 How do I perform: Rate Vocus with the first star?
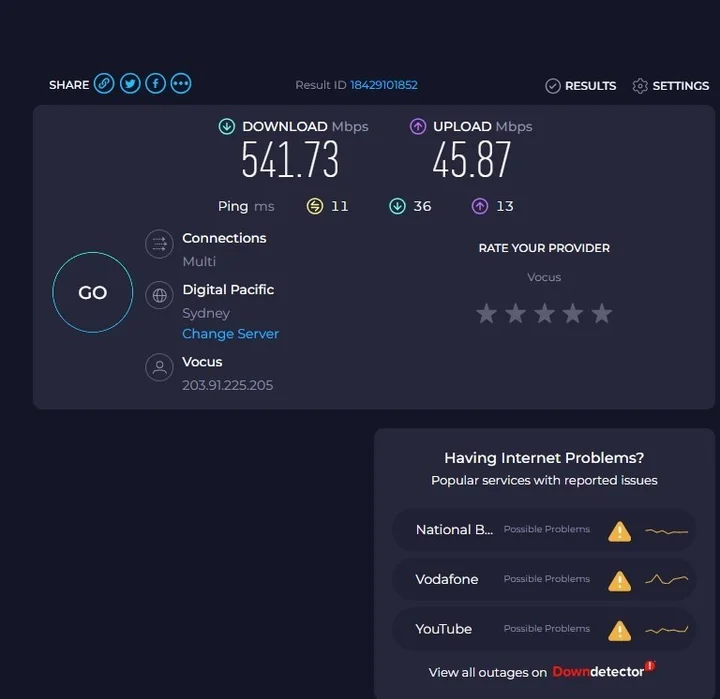pyautogui.click(x=487, y=314)
